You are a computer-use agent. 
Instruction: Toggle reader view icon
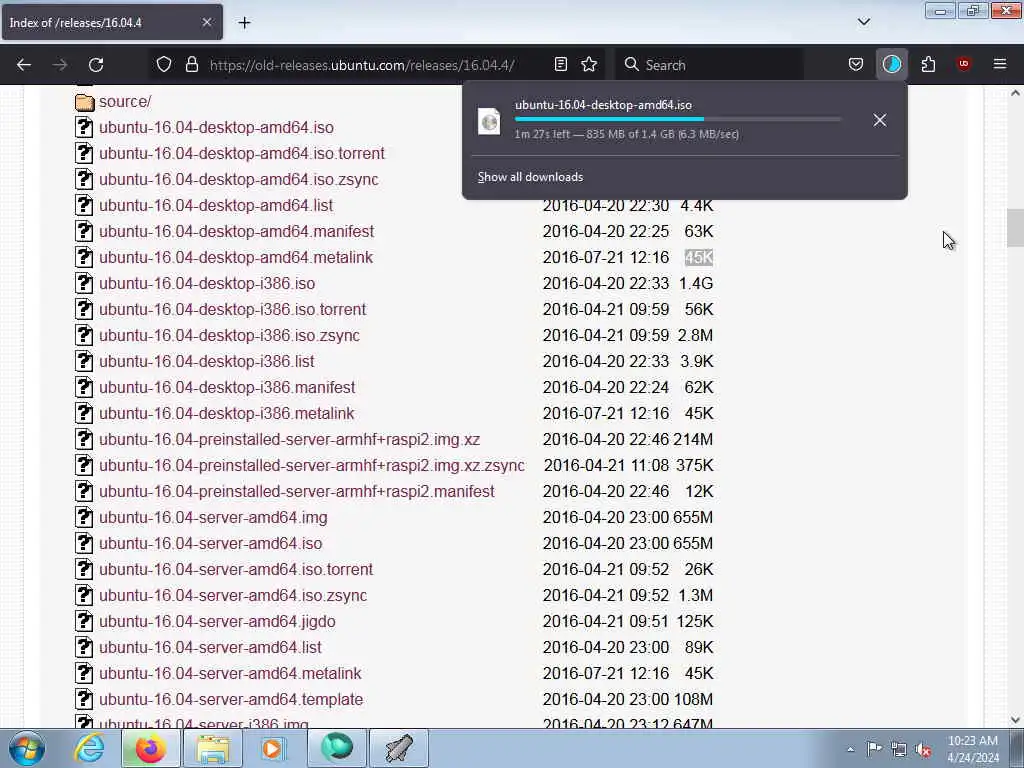pyautogui.click(x=560, y=64)
